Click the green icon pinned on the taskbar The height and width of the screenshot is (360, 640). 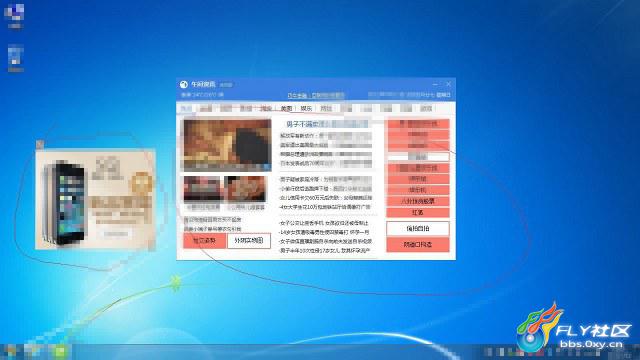pyautogui.click(x=60, y=351)
